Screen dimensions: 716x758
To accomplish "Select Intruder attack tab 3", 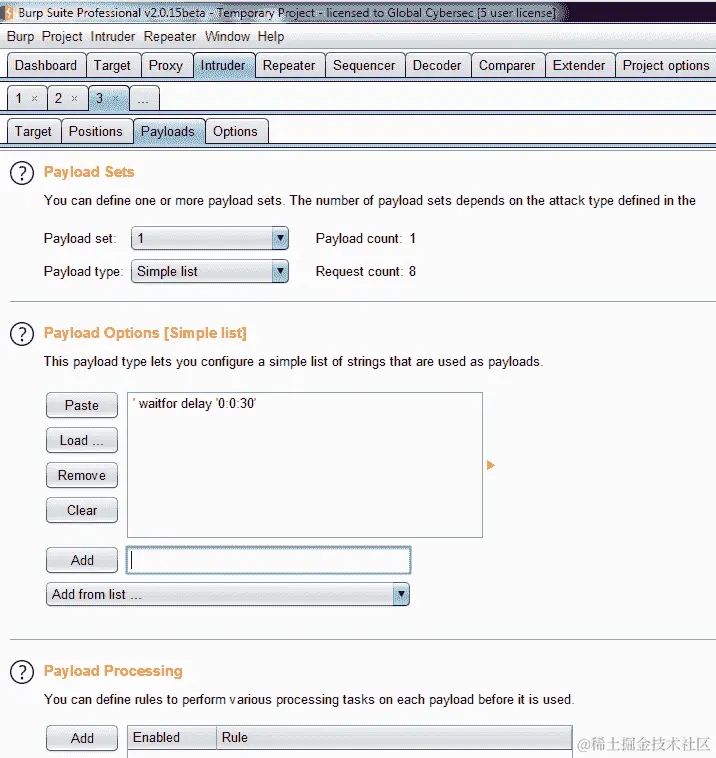I will point(100,99).
